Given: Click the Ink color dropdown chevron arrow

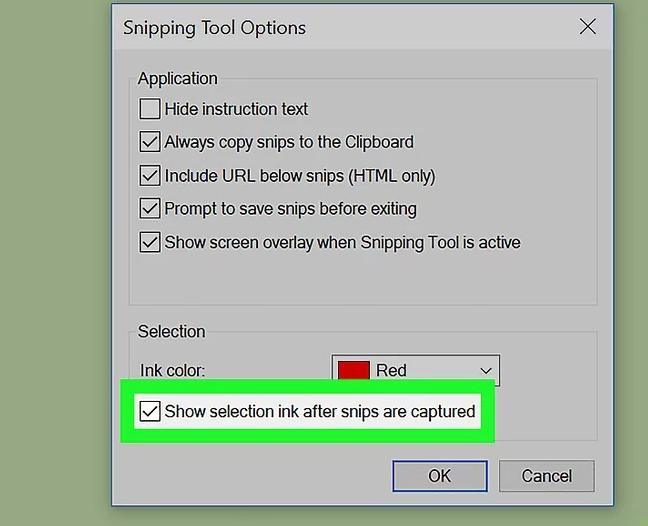Looking at the screenshot, I should (486, 370).
